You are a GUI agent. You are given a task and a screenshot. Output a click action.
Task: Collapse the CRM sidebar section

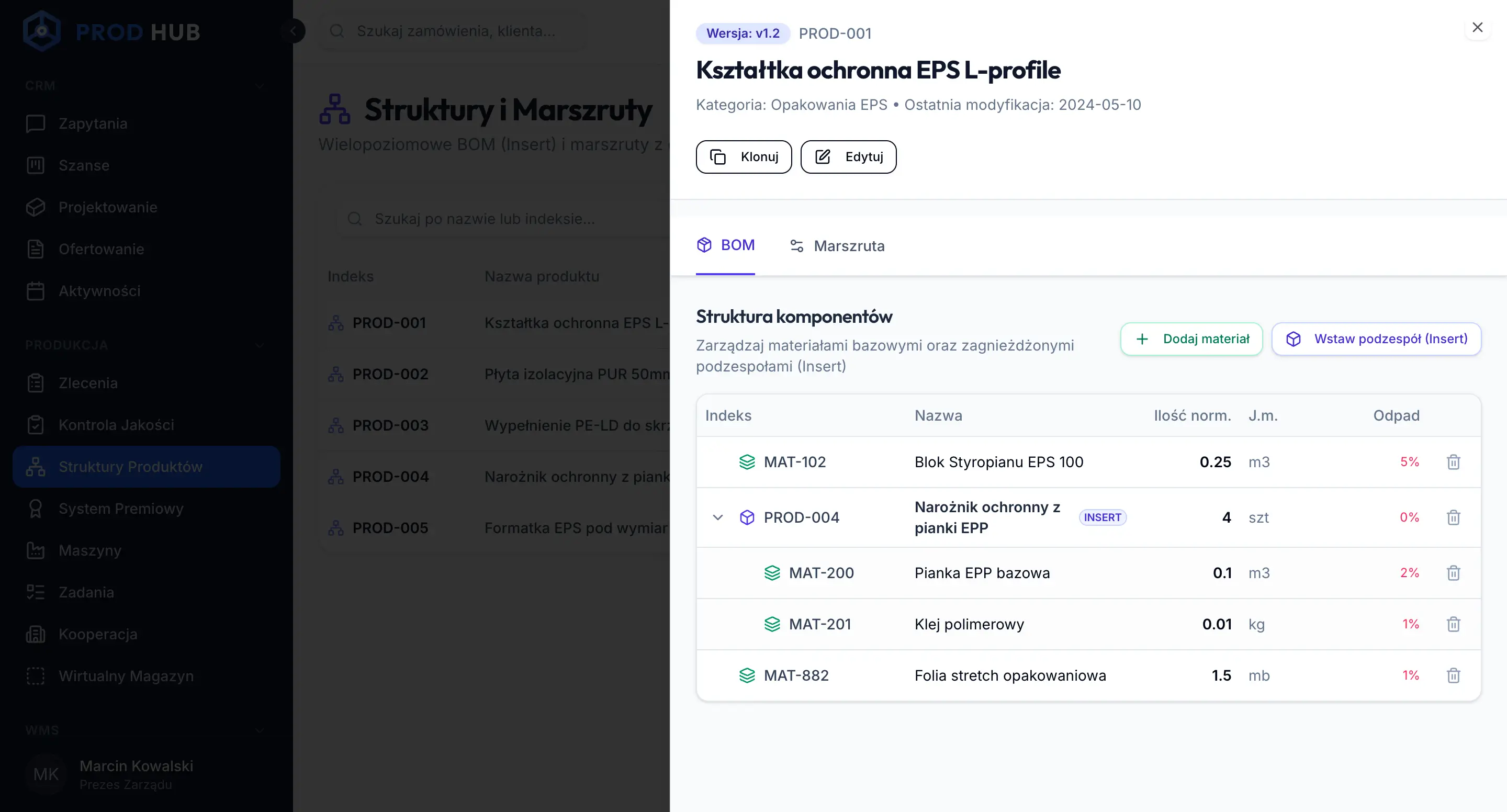[x=260, y=86]
